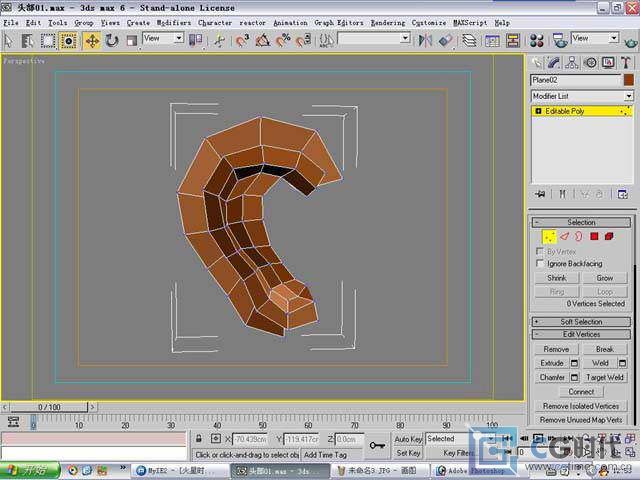Open Modifier List dropdown
Viewport: 640px width, 480px height.
582,96
